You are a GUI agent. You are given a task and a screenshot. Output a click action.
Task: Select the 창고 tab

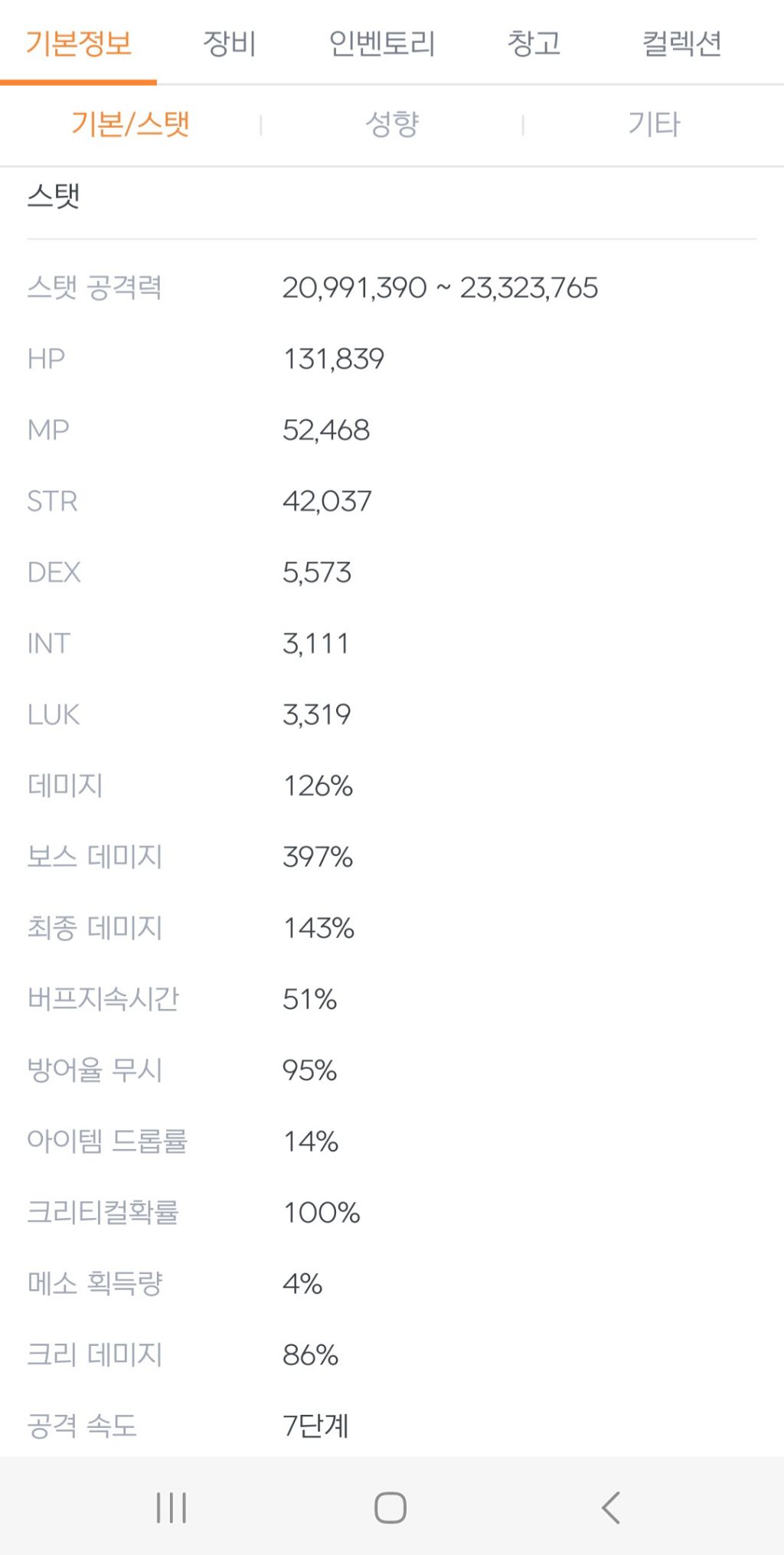tap(534, 43)
